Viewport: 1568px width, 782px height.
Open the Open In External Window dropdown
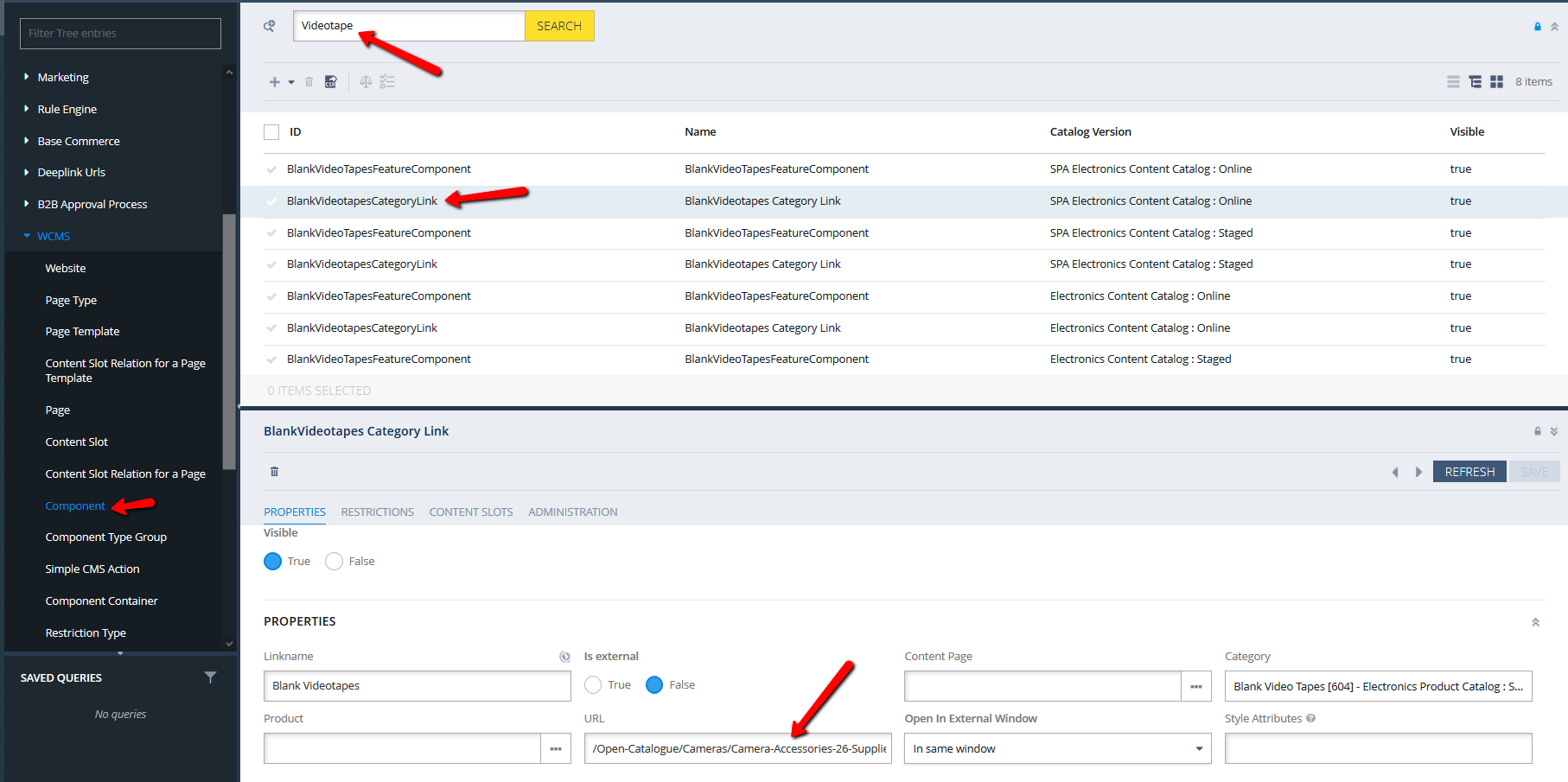[1198, 748]
